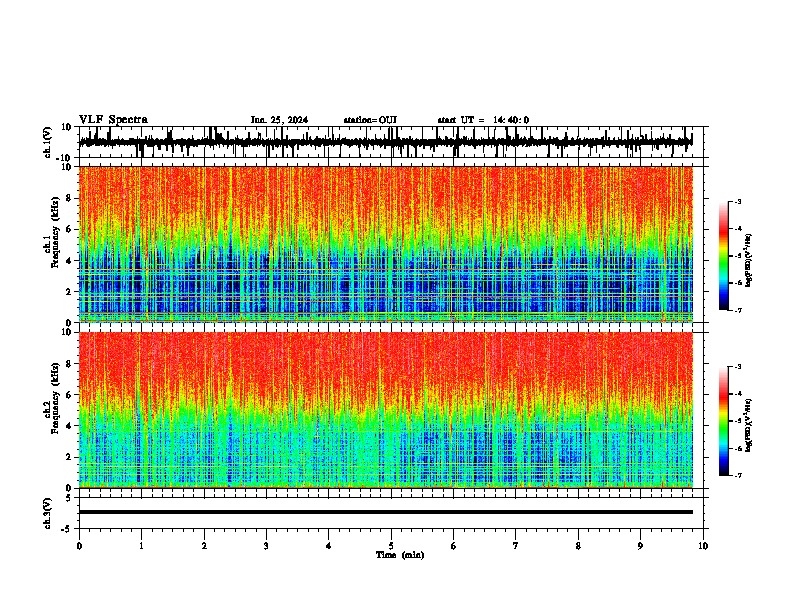Click the '8' kHz tick on ch.1 spectrogram
Screen dimensions: 792x612
69,198
